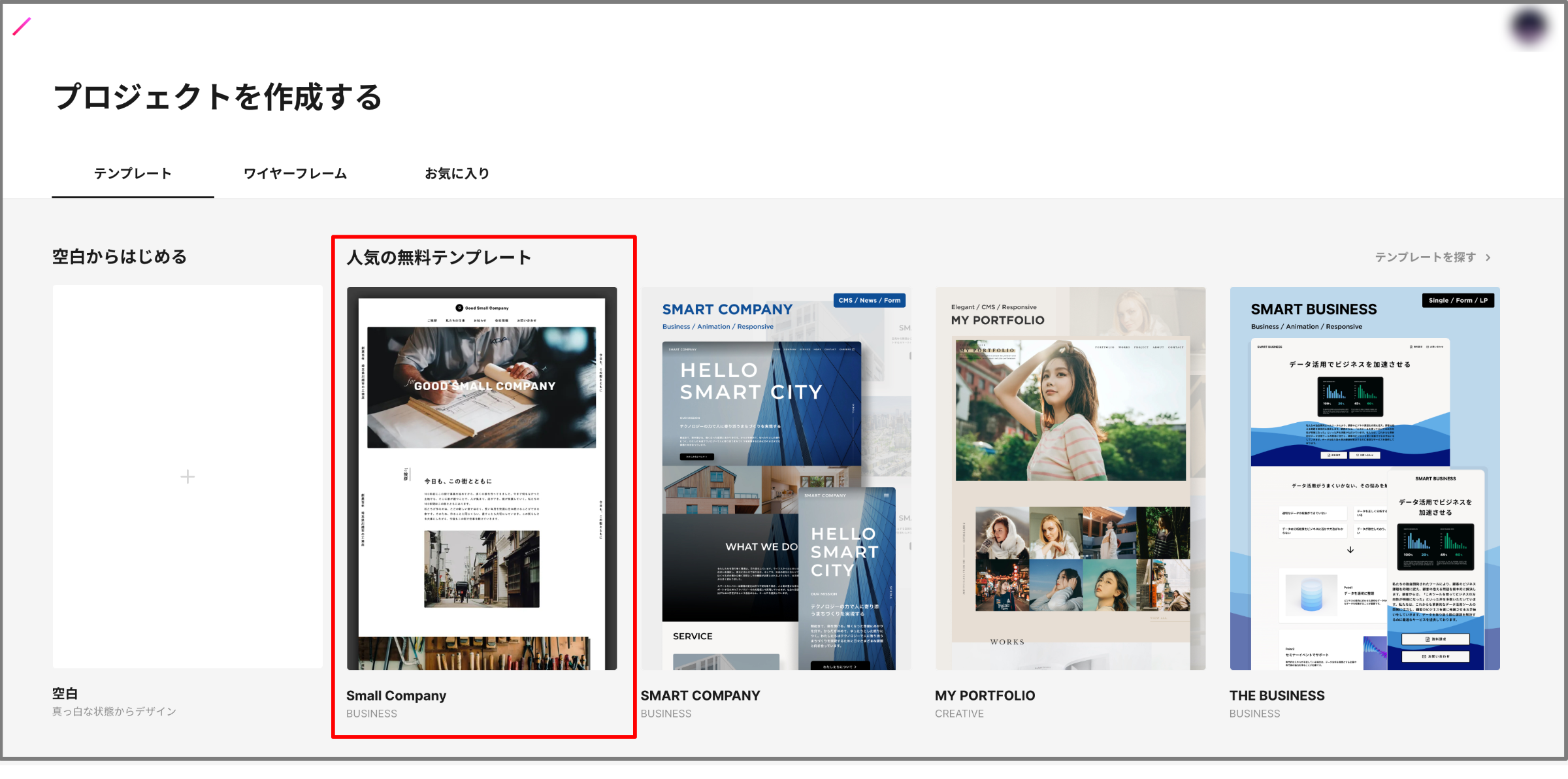Click the plus icon in the blank card
Viewport: 1568px width, 779px height.
[188, 476]
